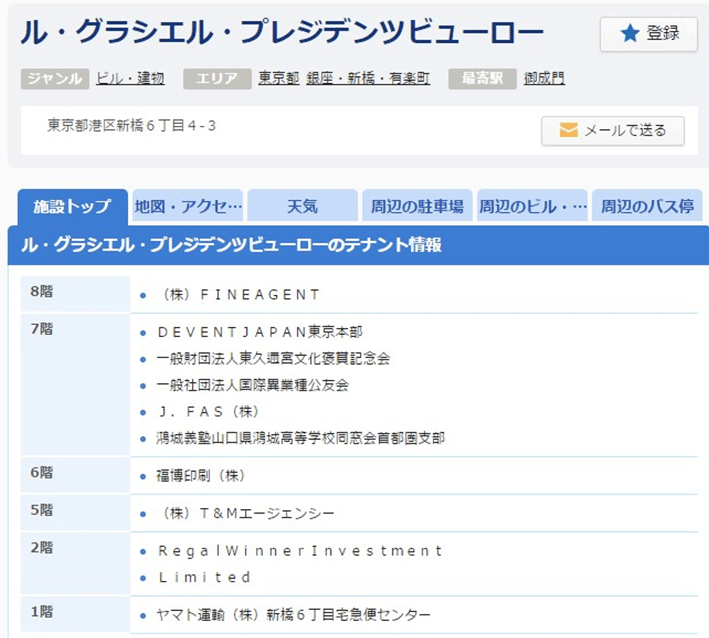709x638 pixels.
Task: Click the page title ル・グラシエル・プレジデンツビューロー
Action: click(x=282, y=32)
